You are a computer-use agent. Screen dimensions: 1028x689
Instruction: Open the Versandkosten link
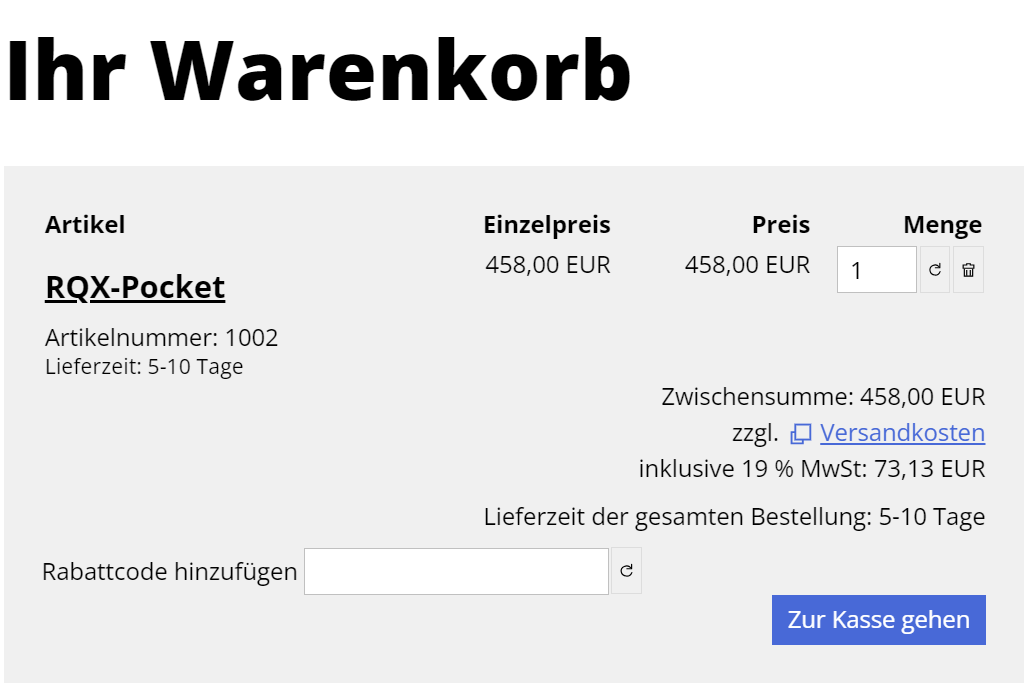pyautogui.click(x=901, y=433)
